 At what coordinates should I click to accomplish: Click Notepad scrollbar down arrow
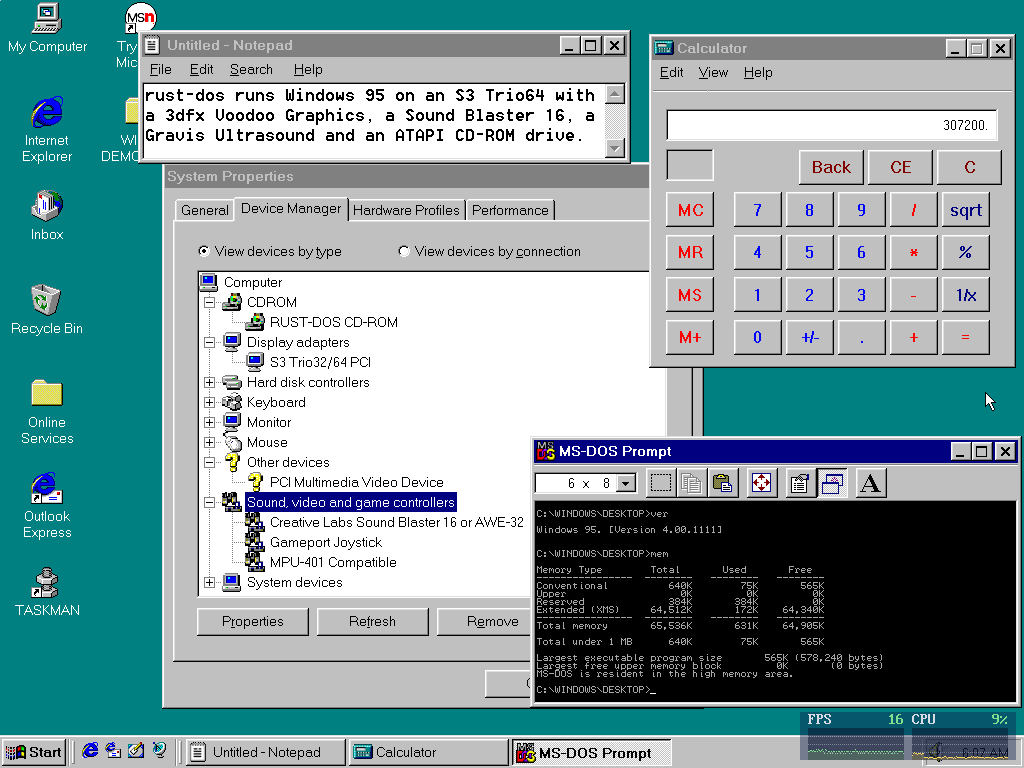615,149
